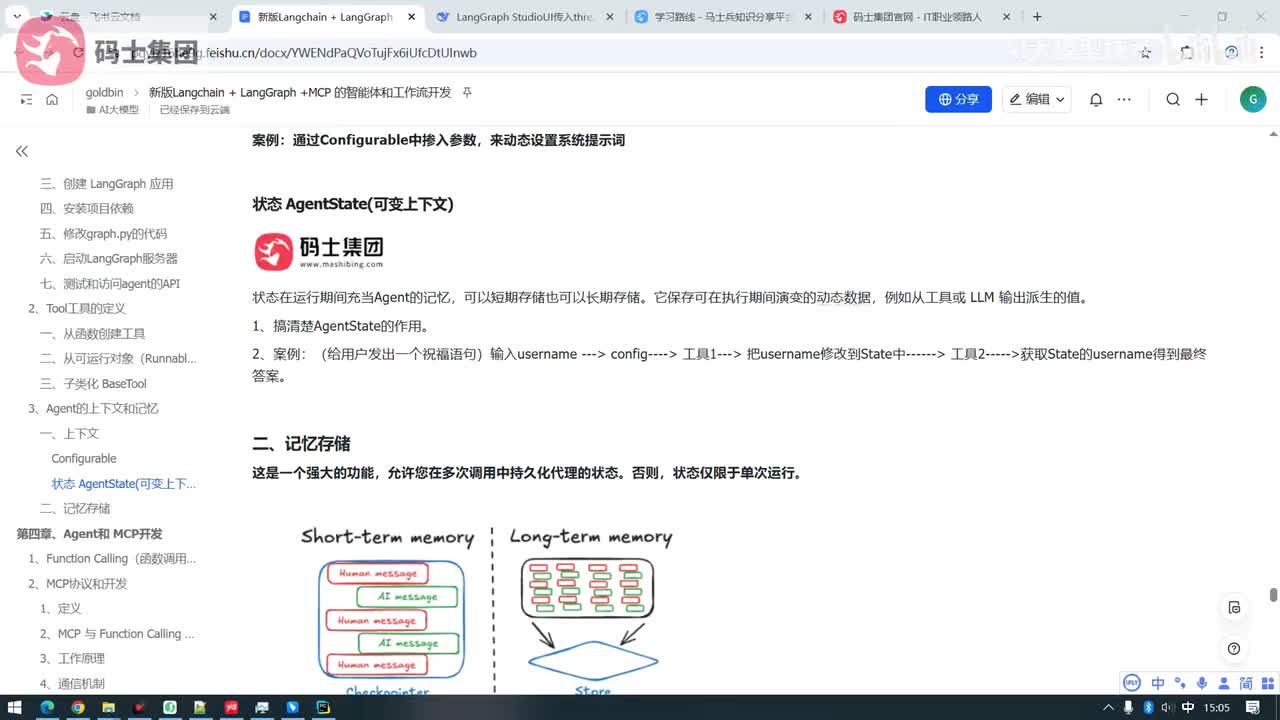Switch to LangGraph StudioUI browser tab
This screenshot has width=1280, height=720.
[x=525, y=17]
